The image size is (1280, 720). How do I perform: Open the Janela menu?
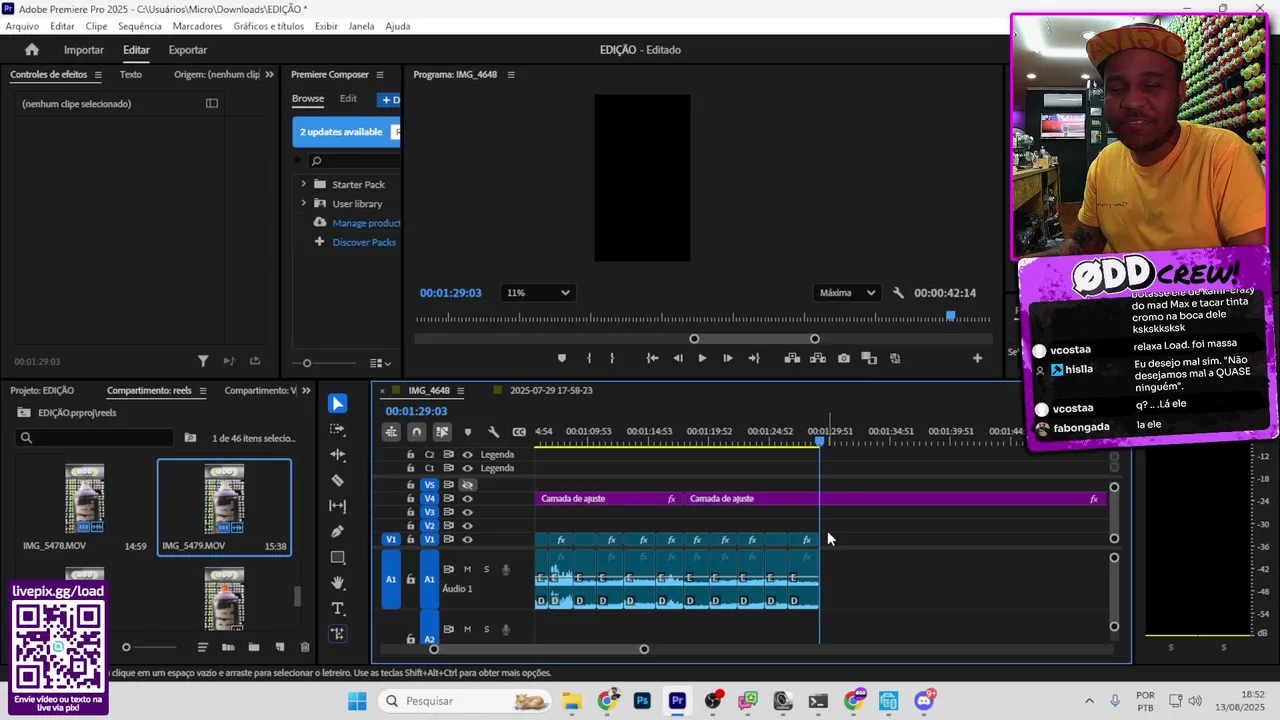point(361,26)
